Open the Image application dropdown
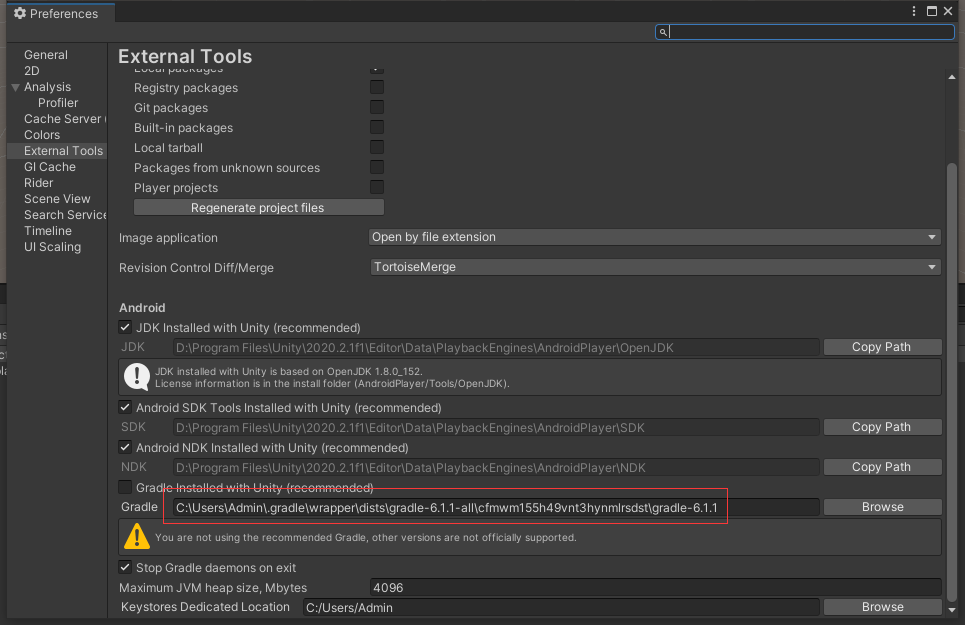The height and width of the screenshot is (625, 965). [x=655, y=238]
